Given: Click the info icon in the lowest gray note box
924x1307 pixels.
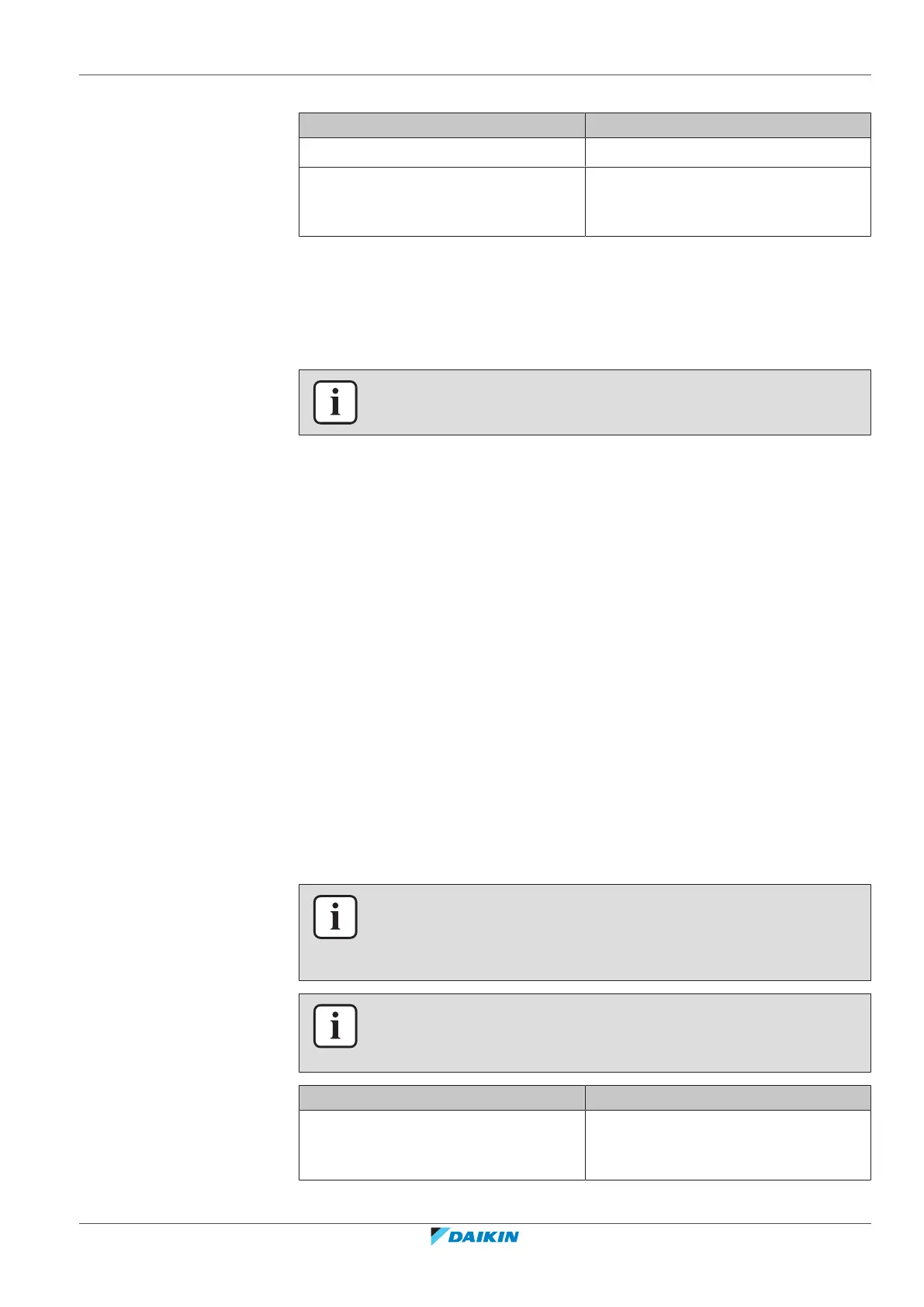Looking at the screenshot, I should (335, 1026).
